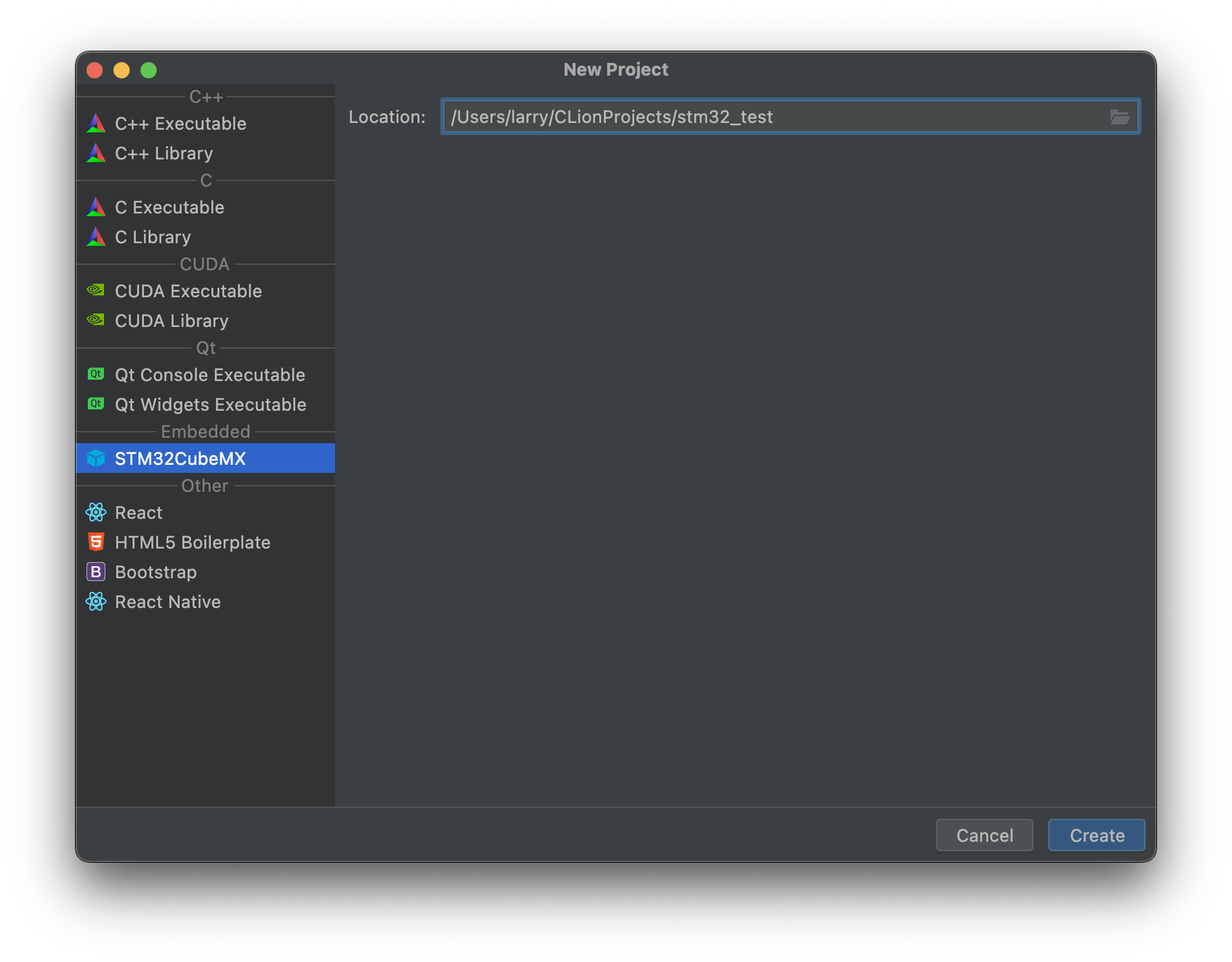Click the Qt icon beside Qt Console Executable

tap(96, 374)
